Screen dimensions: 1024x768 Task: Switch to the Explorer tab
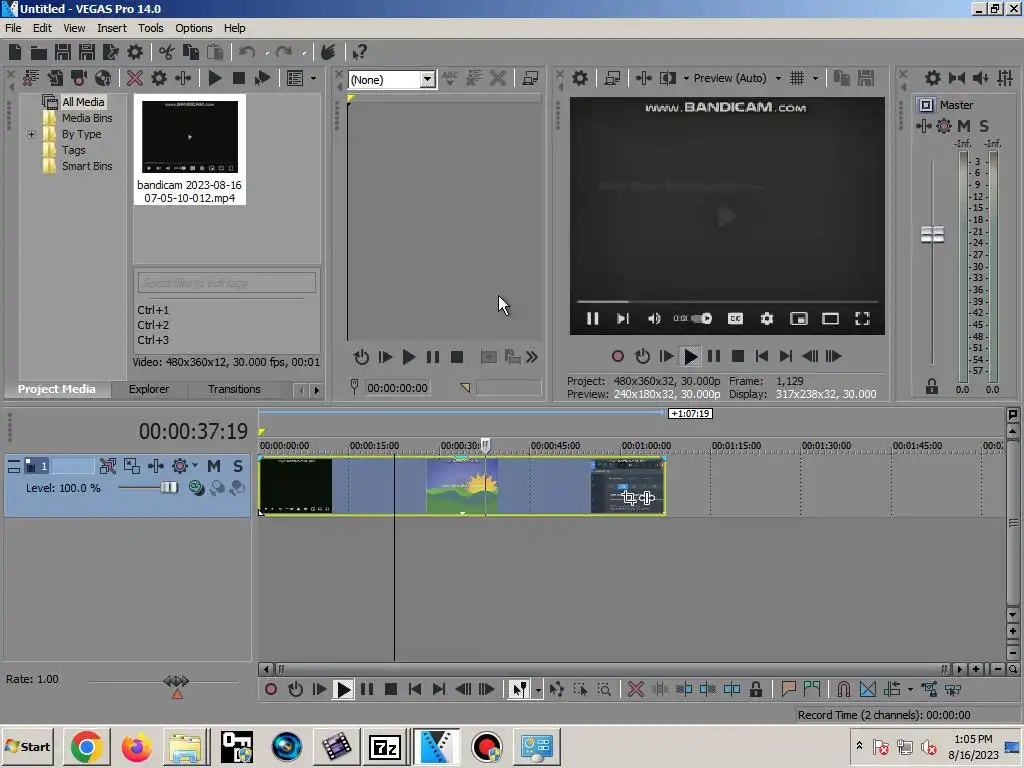point(149,389)
